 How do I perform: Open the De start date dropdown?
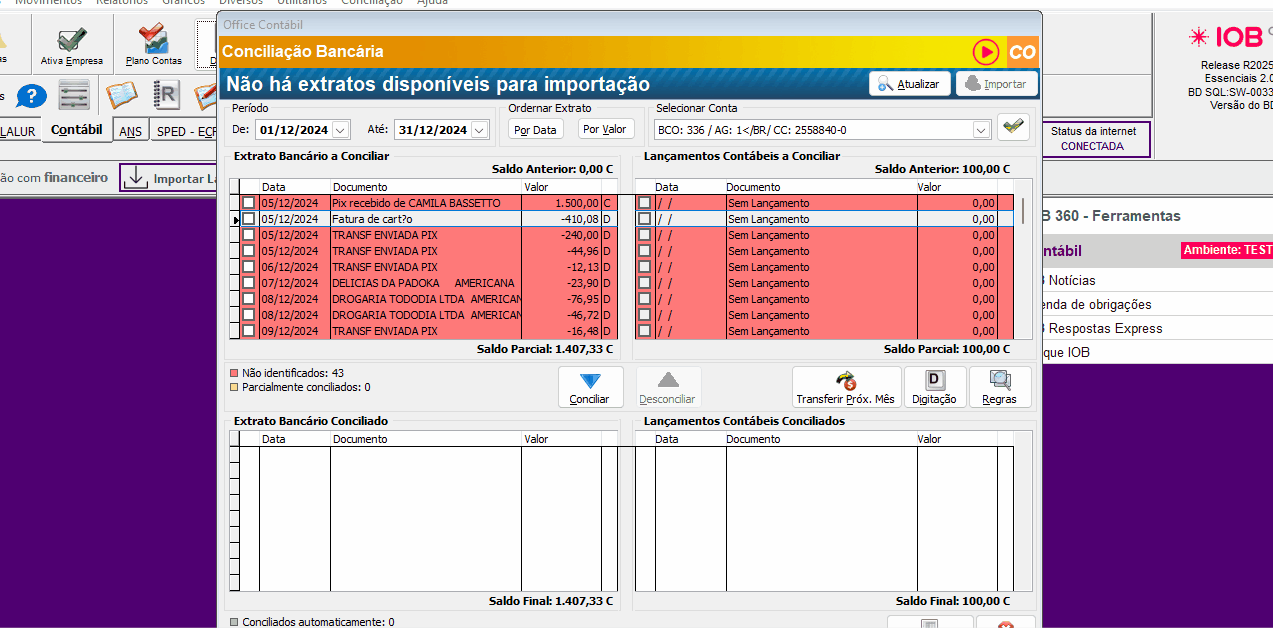point(340,130)
